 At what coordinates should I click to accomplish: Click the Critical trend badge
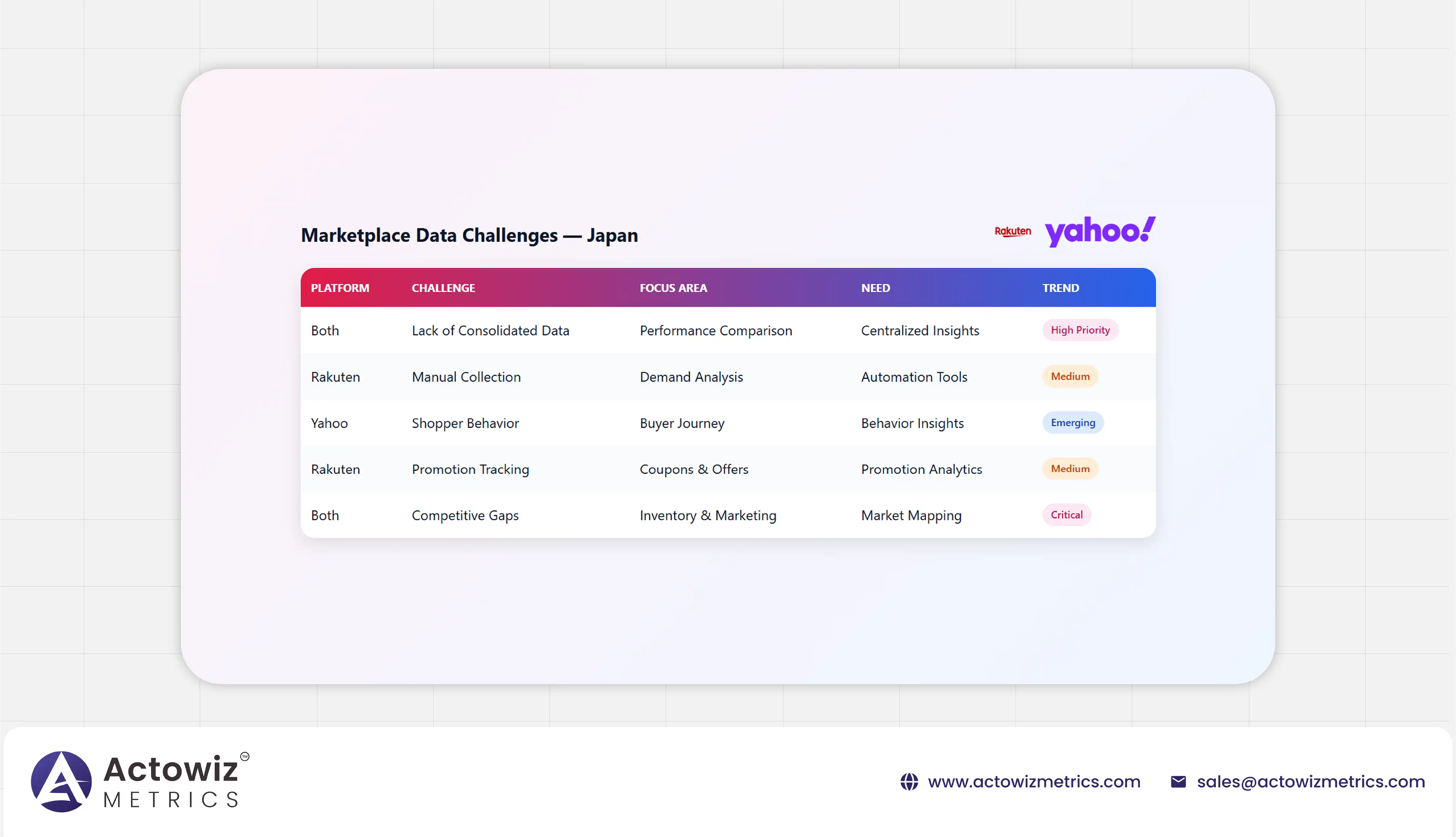pyautogui.click(x=1067, y=515)
